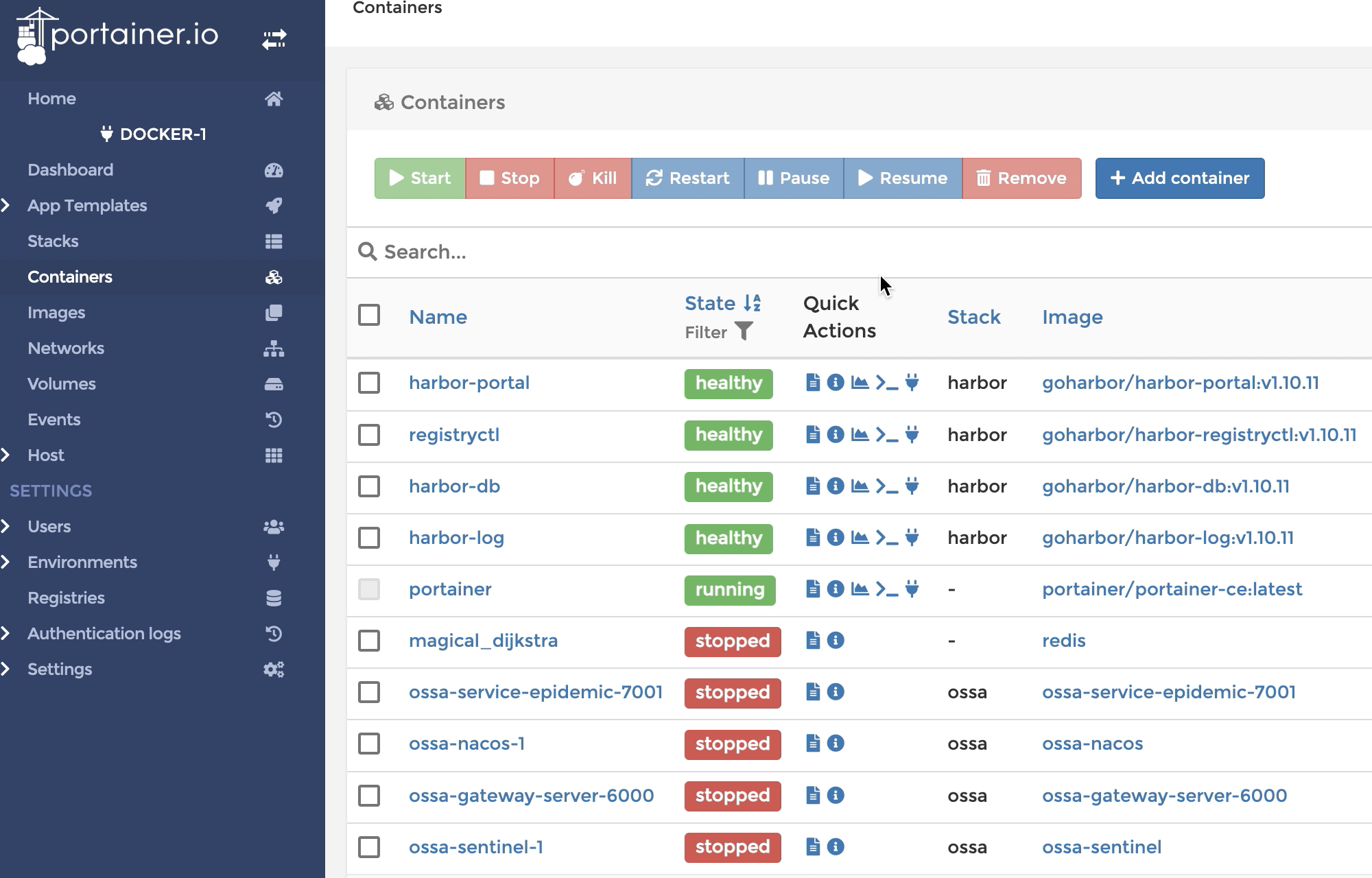This screenshot has width=1372, height=878.
Task: Open inspect icon for magical_dijkstra
Action: click(836, 640)
